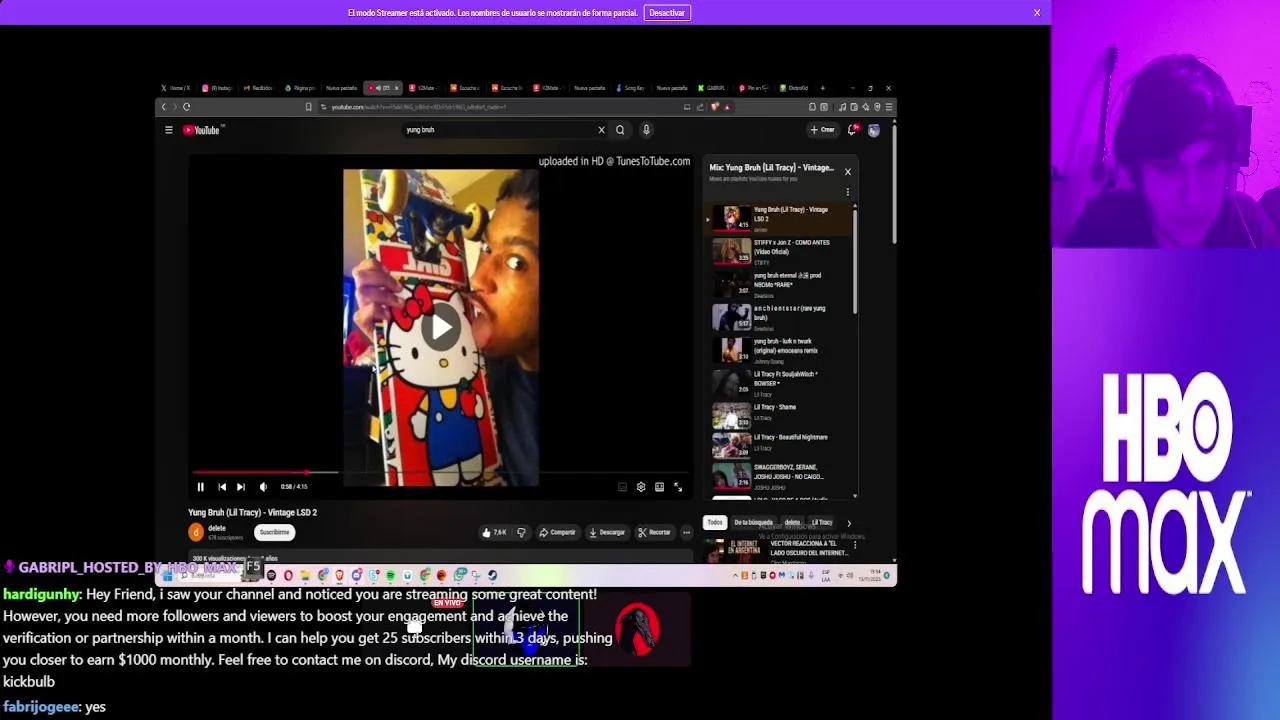Play 'Lil Tracy Ft SouljahWitch * BOWSER *' item
This screenshot has height=720, width=1280.
780,383
